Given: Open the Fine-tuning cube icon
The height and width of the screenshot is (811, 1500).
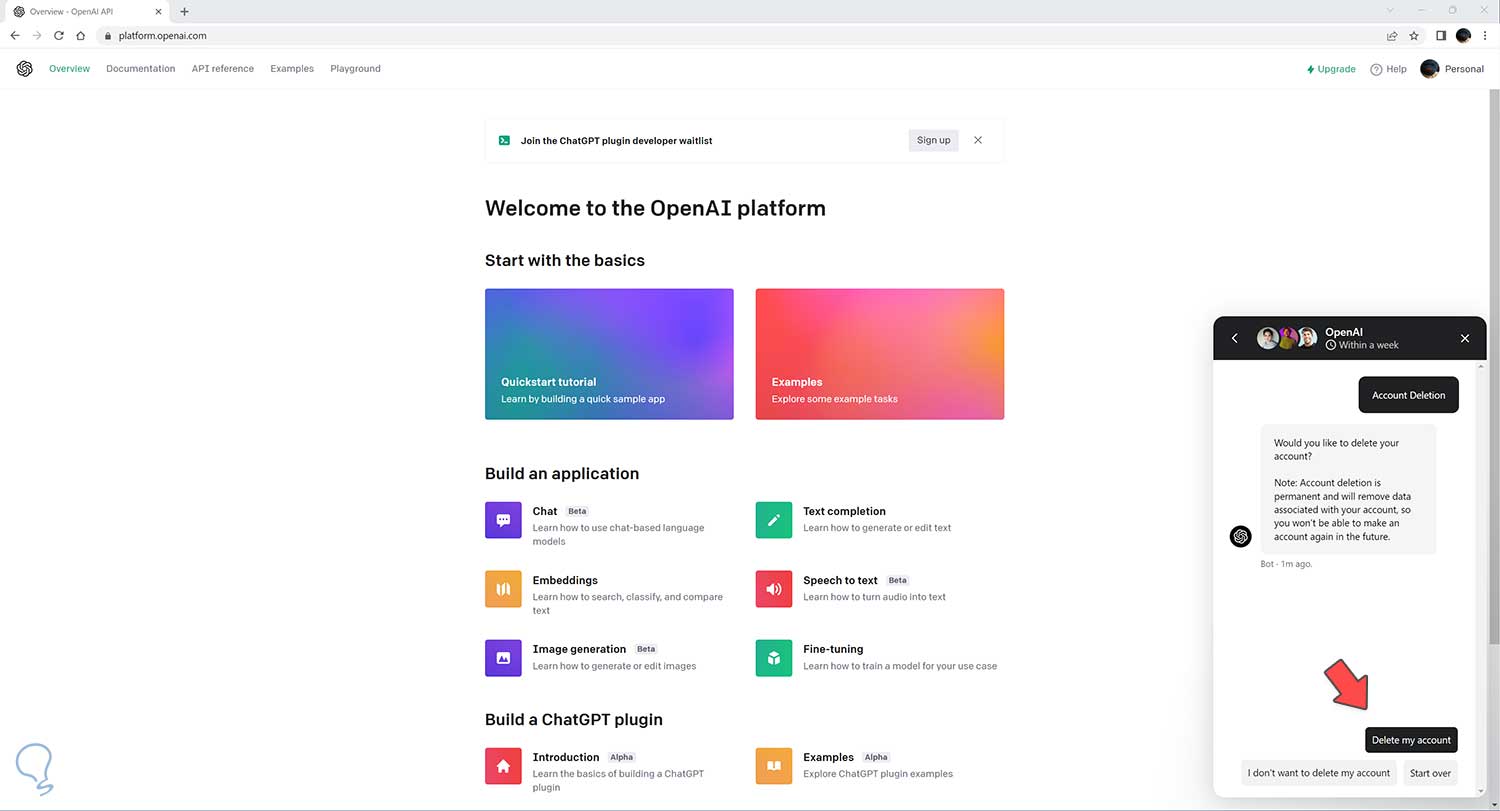Looking at the screenshot, I should click(774, 658).
